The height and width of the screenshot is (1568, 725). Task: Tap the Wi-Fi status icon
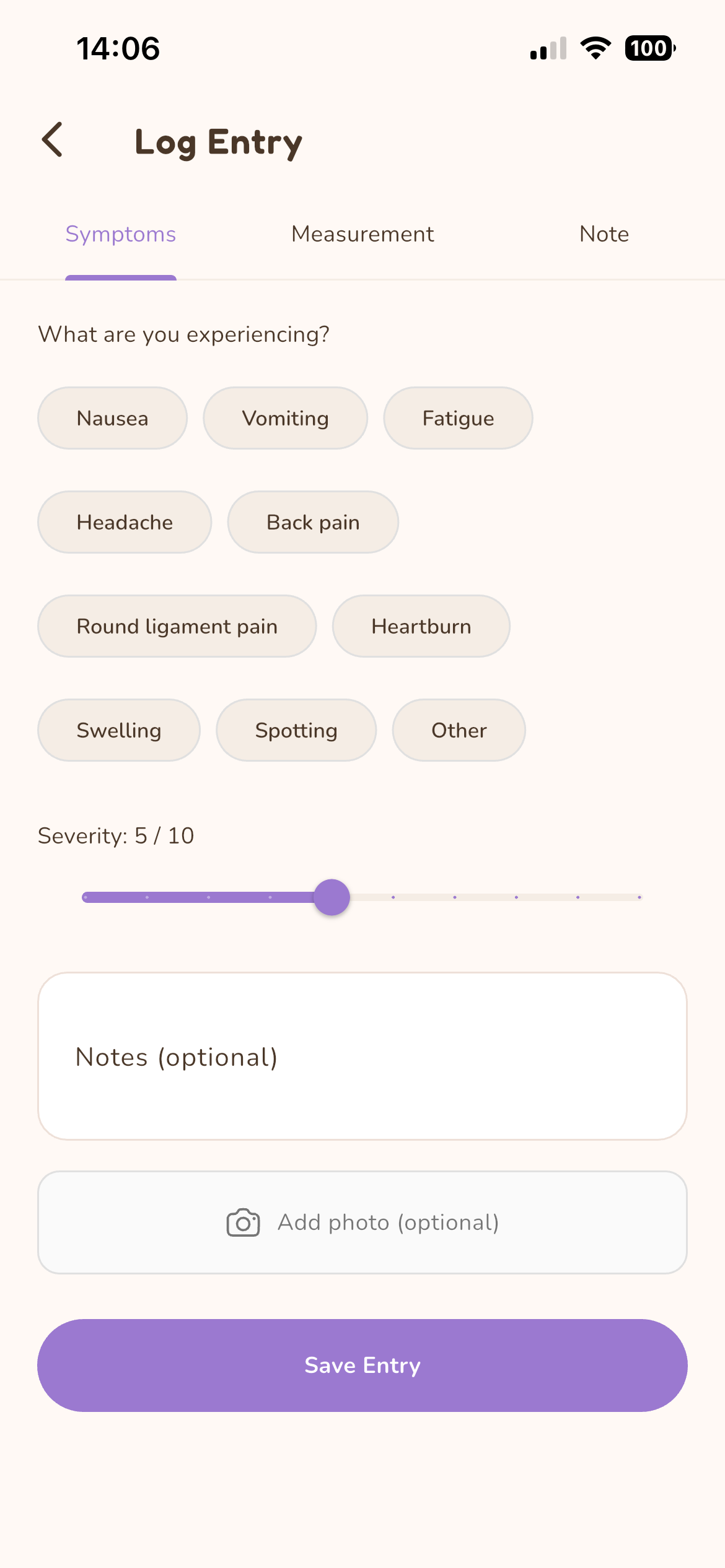(595, 48)
